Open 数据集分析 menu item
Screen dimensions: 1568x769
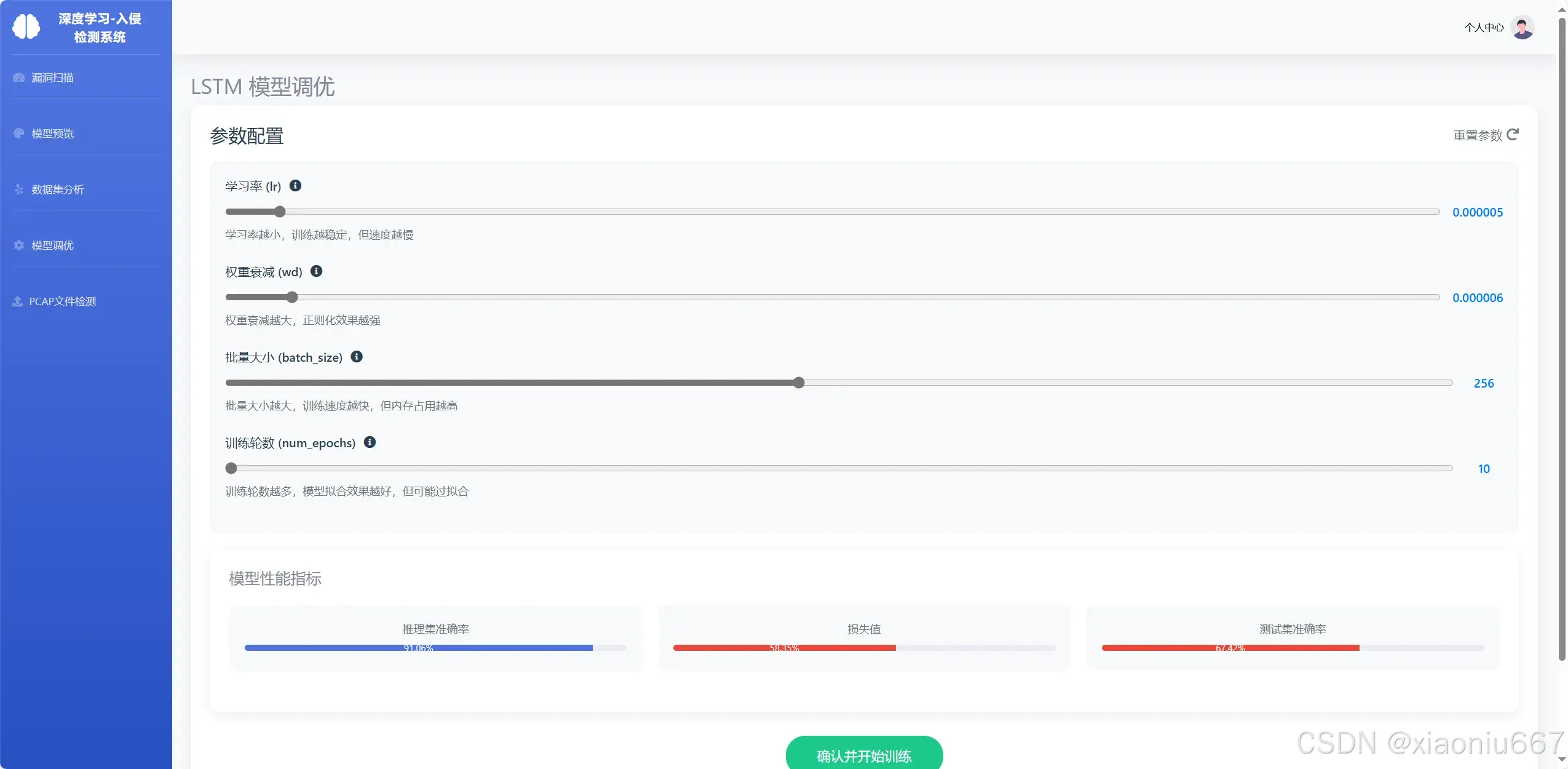(58, 189)
